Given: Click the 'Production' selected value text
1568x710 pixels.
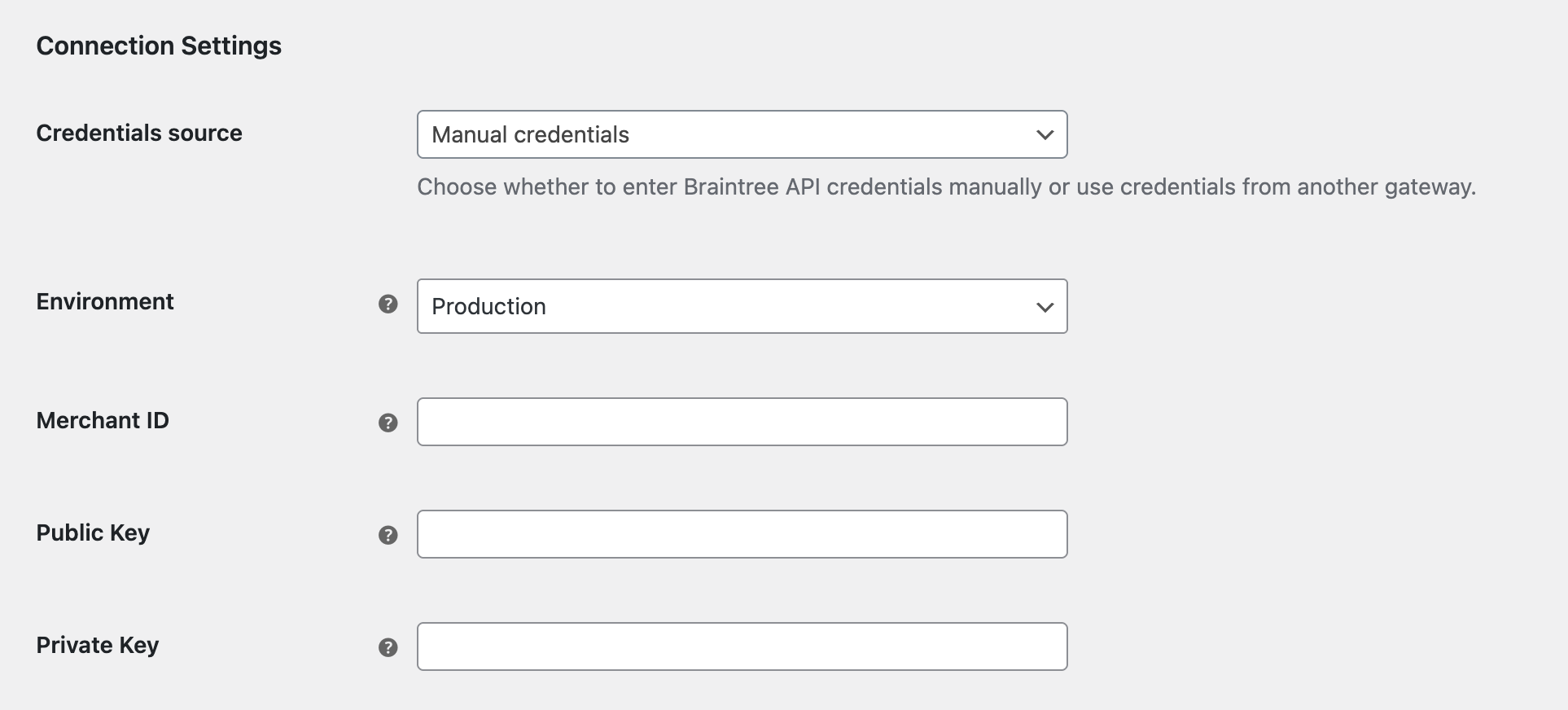Looking at the screenshot, I should coord(488,306).
